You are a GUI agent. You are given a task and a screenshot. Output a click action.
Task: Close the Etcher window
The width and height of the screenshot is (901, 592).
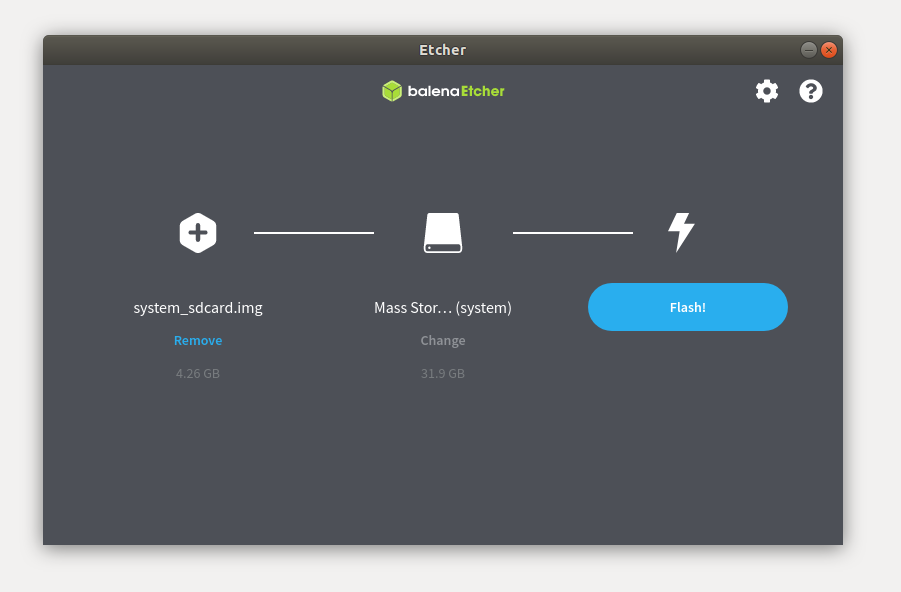coord(829,50)
